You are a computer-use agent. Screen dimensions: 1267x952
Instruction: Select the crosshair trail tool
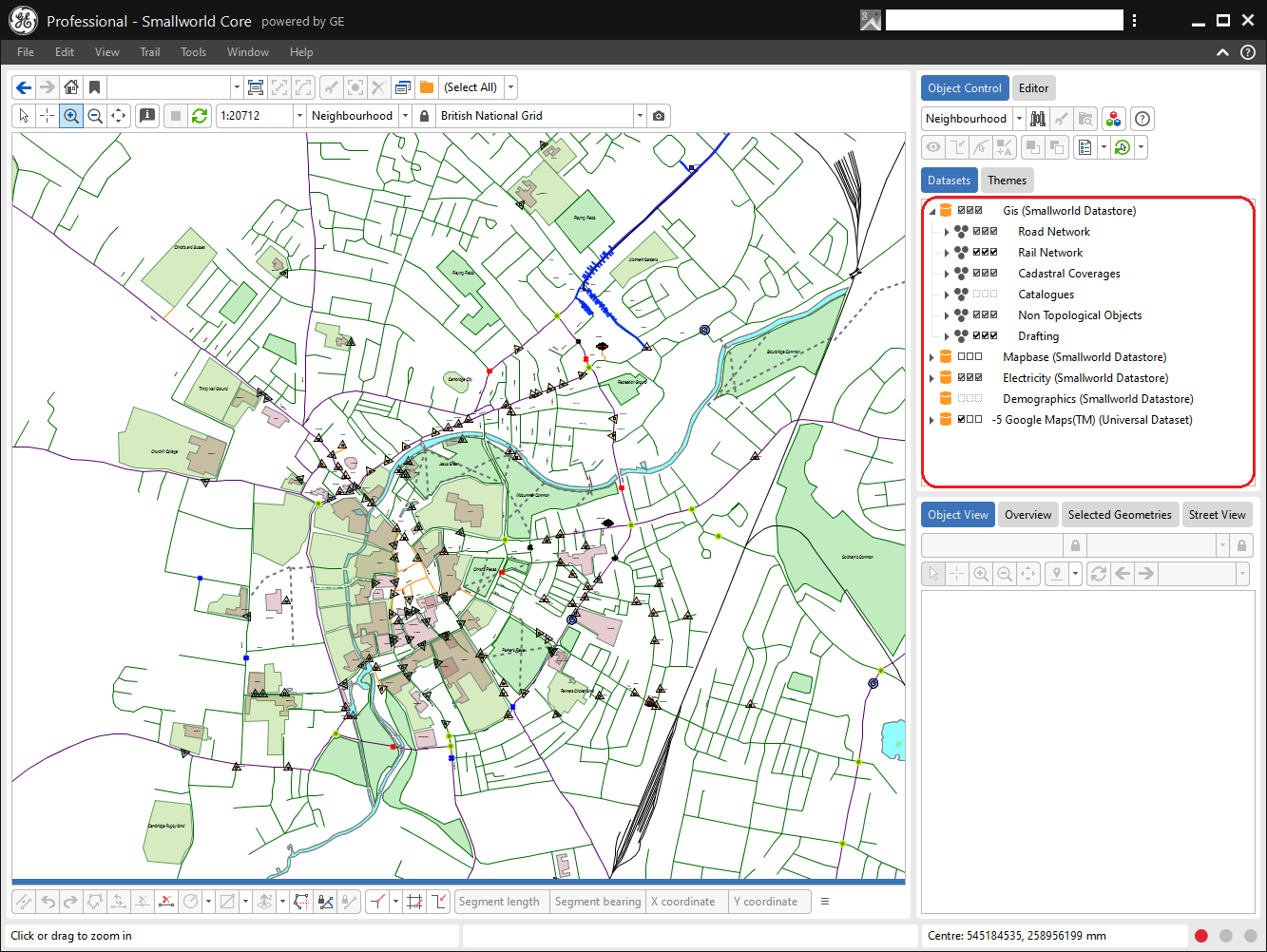47,116
